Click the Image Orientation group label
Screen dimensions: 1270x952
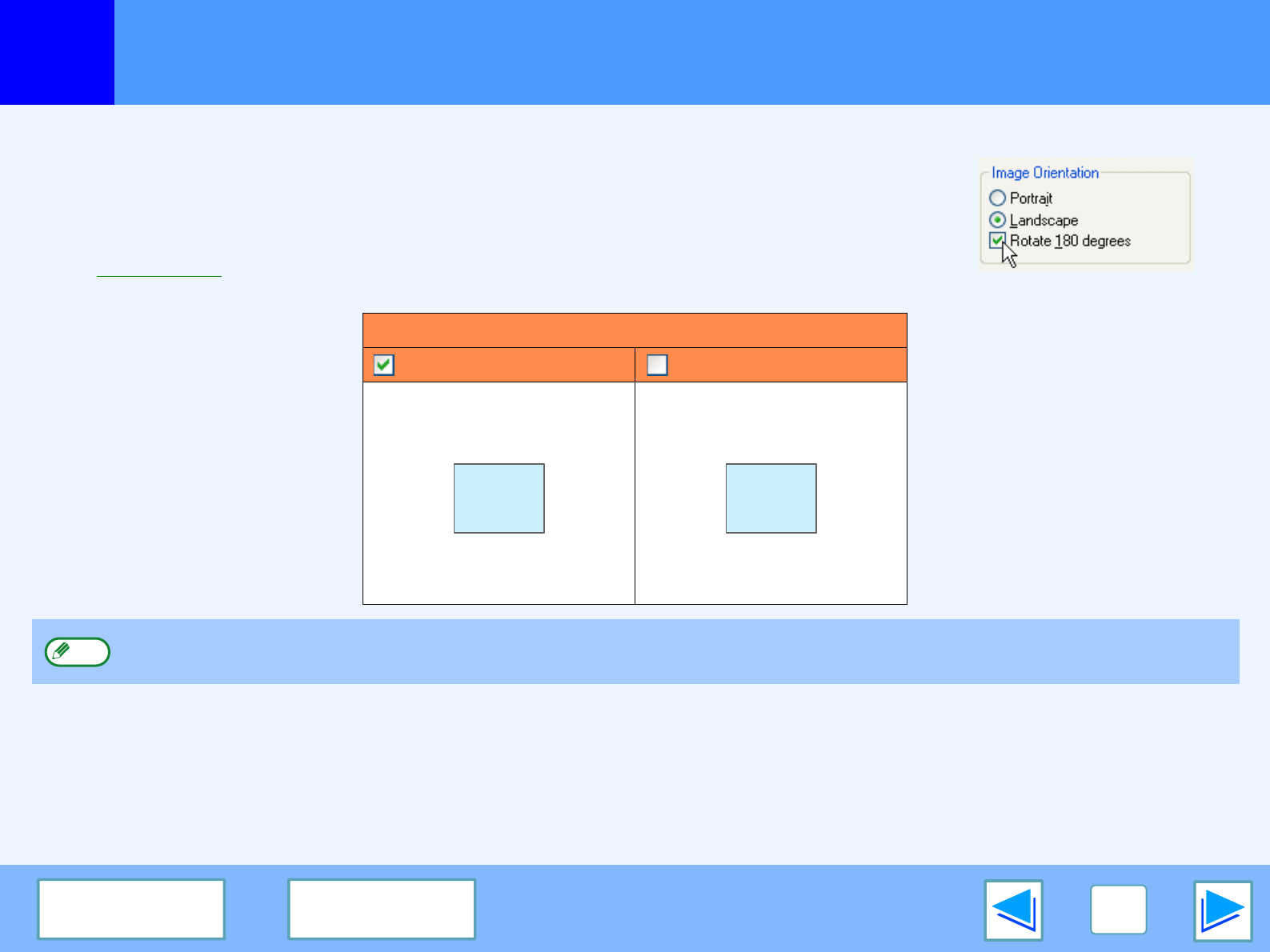tap(1044, 173)
